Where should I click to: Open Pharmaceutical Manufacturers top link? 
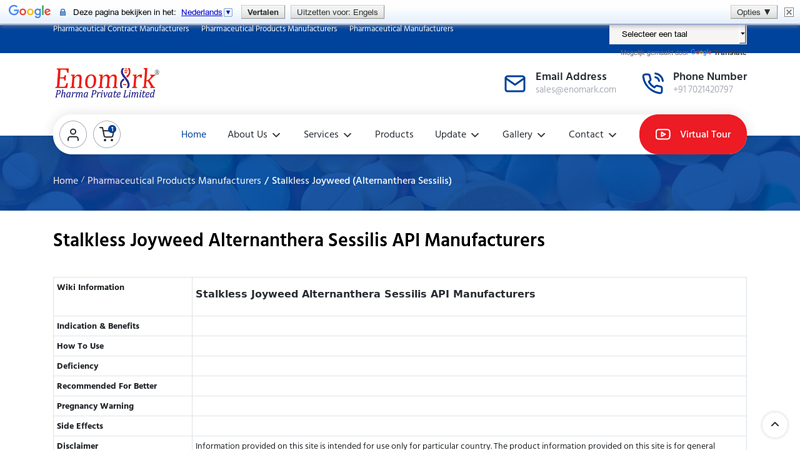[401, 29]
